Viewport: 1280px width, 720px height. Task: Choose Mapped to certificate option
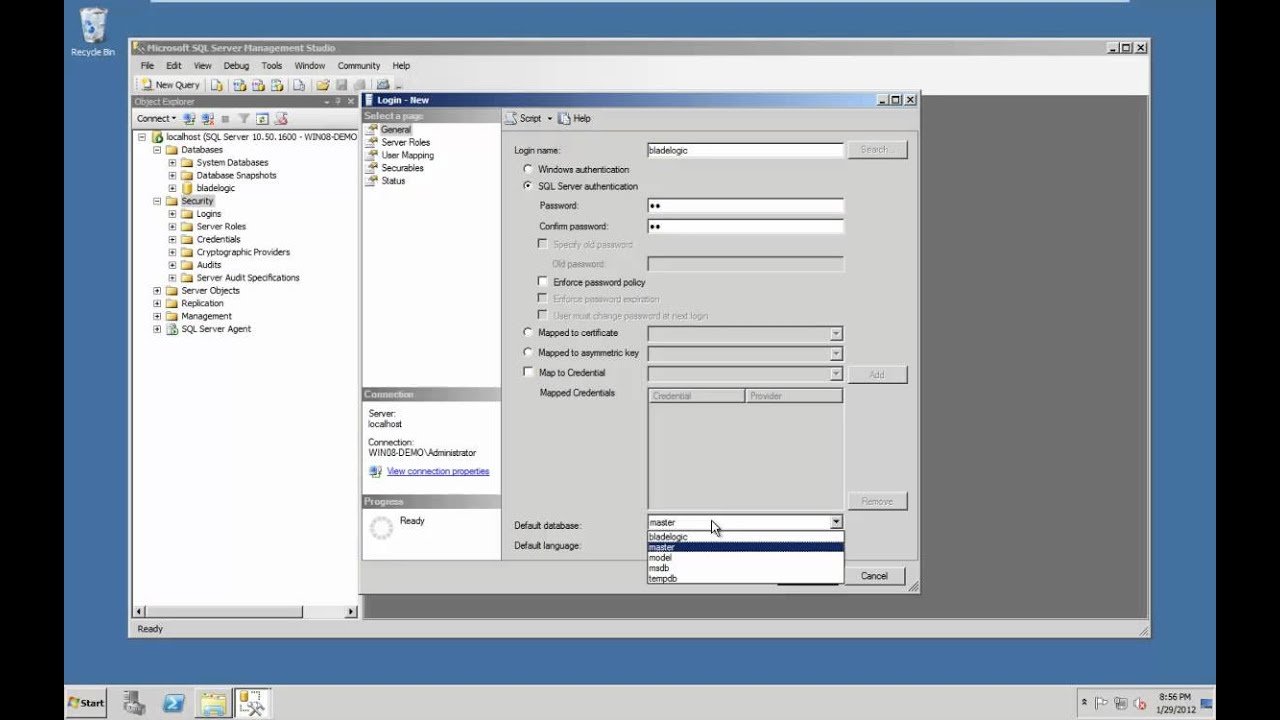click(x=528, y=333)
